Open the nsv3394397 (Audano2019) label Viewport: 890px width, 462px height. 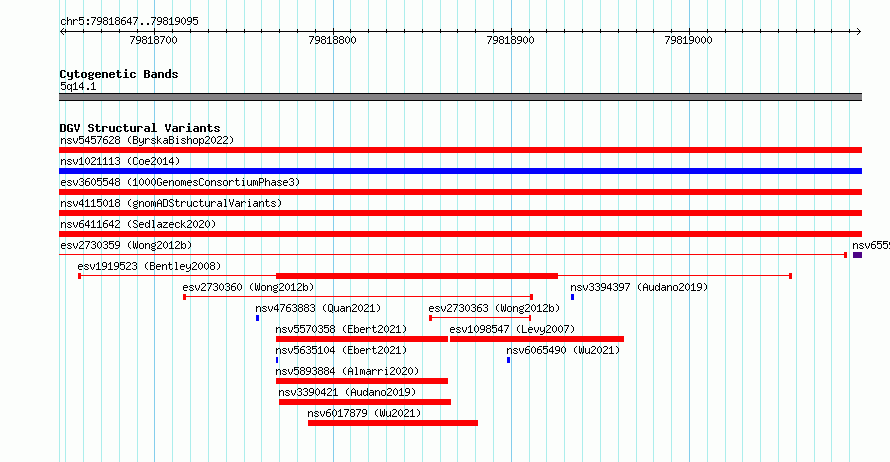(x=639, y=287)
